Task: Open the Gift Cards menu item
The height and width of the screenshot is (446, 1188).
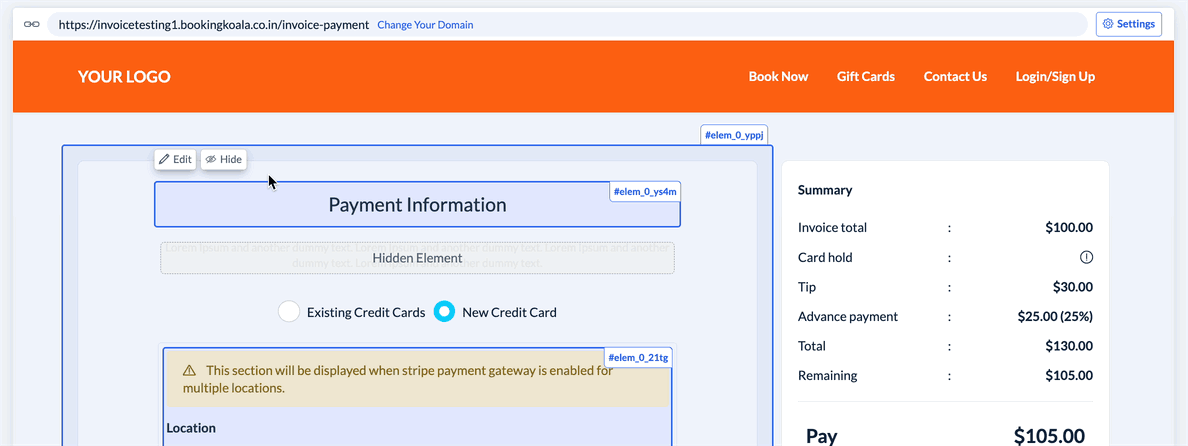Action: 866,76
